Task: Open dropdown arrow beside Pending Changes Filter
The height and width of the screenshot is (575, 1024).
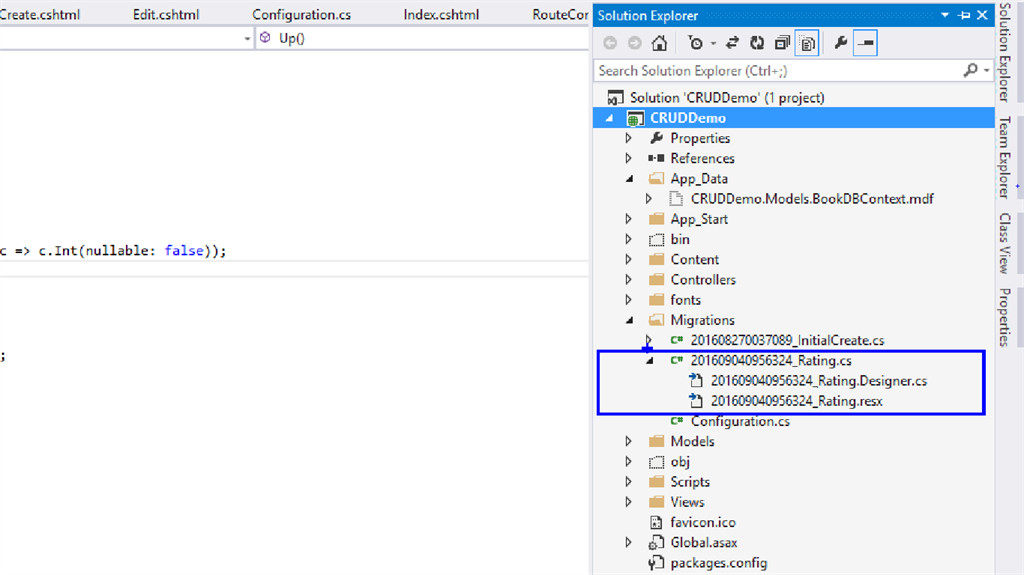Action: point(713,44)
